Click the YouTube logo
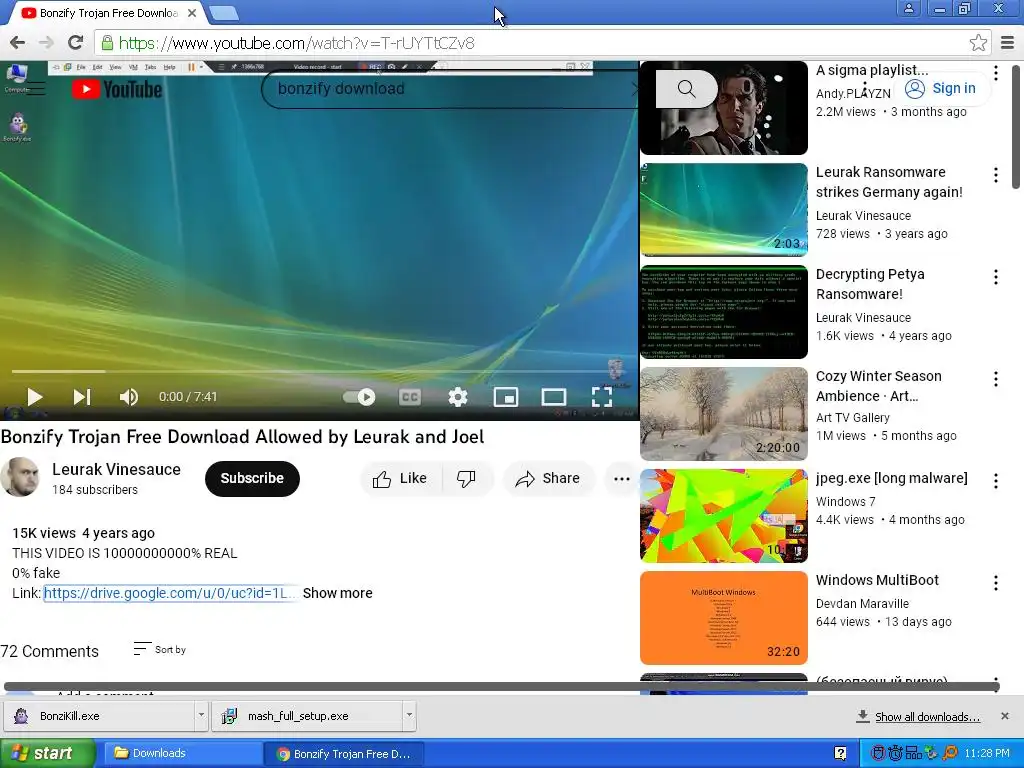This screenshot has width=1024, height=768. 117,89
